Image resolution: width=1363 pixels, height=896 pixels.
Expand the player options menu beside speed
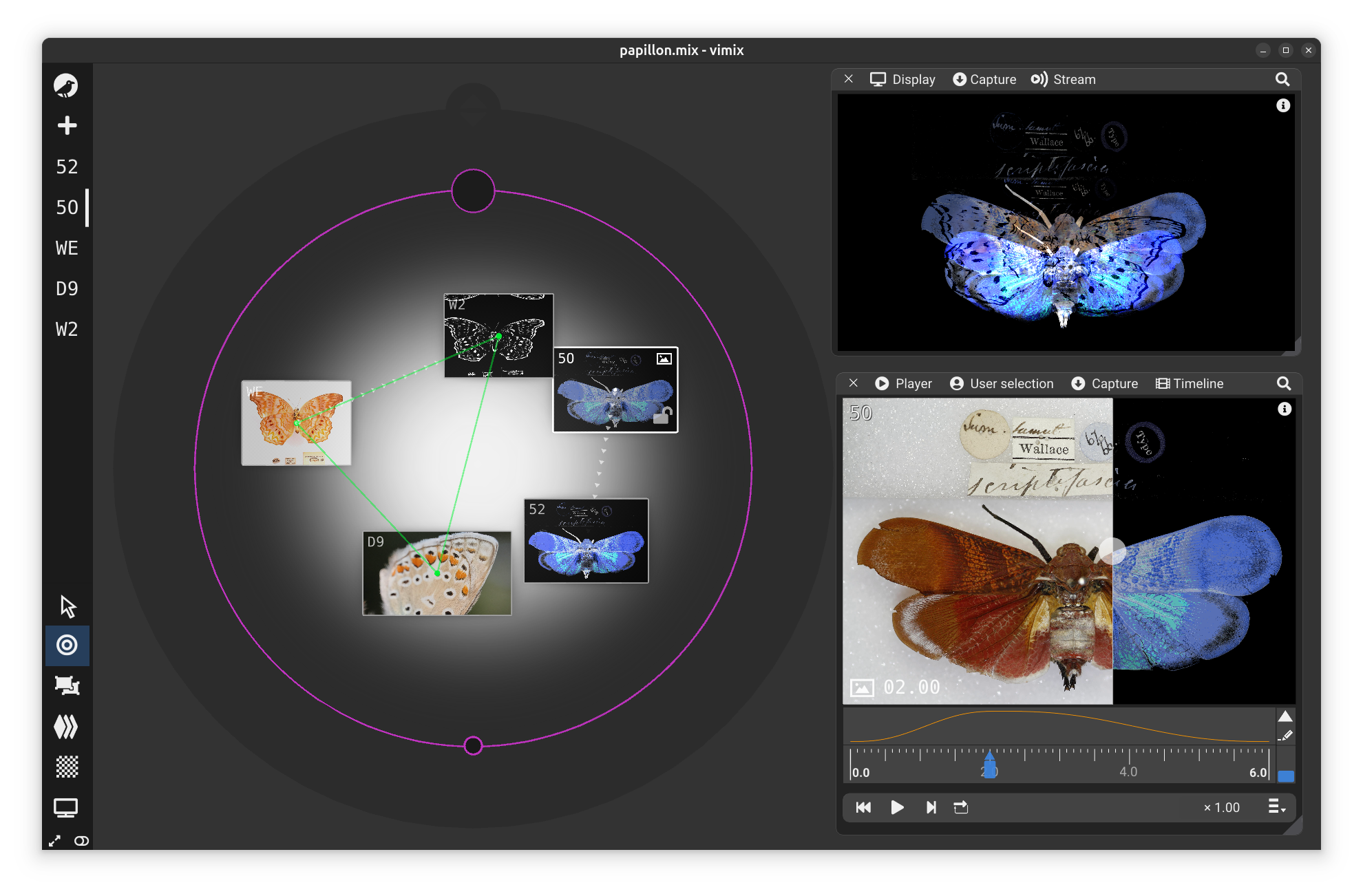1277,807
